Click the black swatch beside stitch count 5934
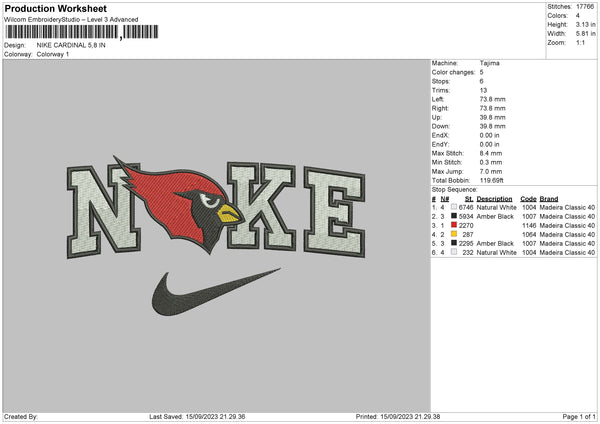600x424 pixels. point(454,216)
